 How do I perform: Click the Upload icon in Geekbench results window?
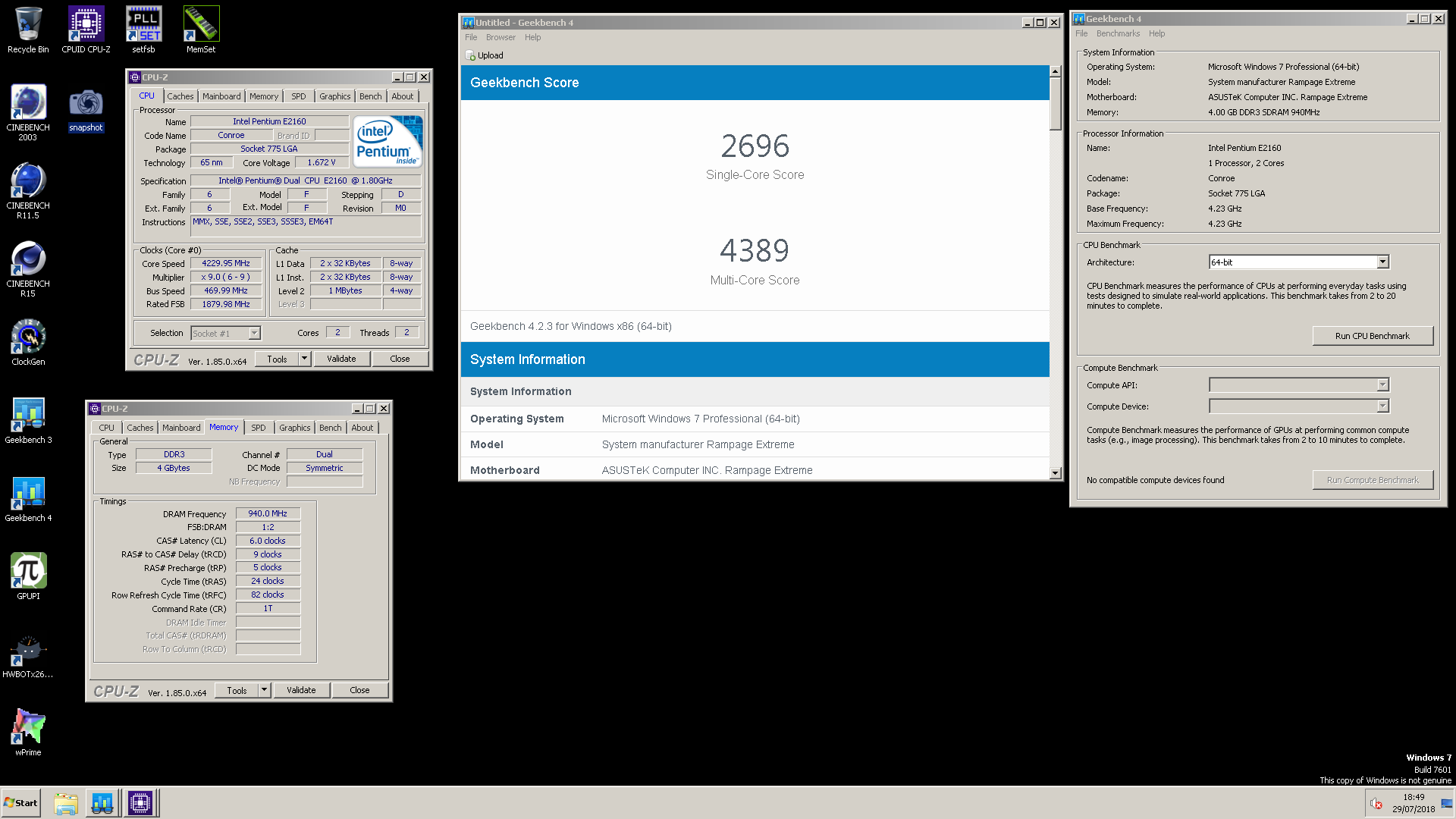coord(470,55)
